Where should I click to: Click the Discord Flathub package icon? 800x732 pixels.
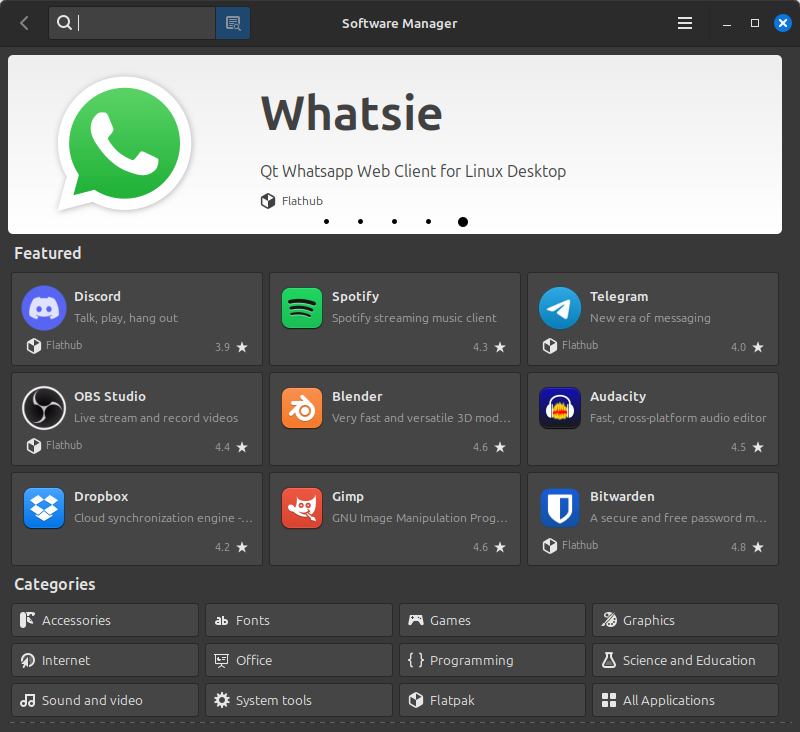(x=34, y=346)
